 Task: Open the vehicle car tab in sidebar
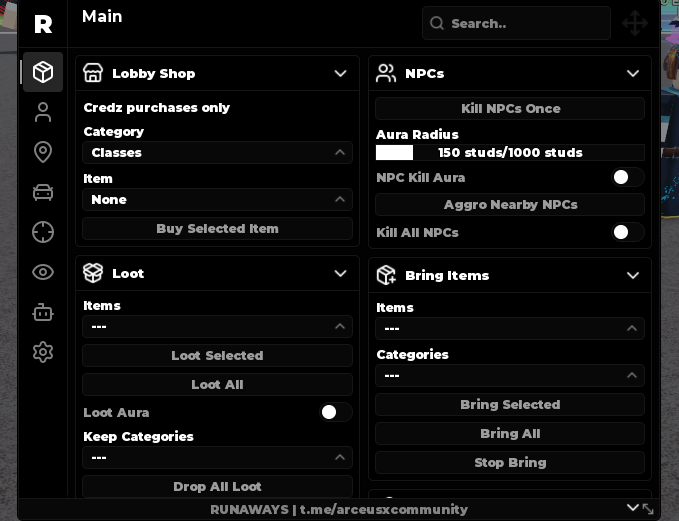point(43,192)
